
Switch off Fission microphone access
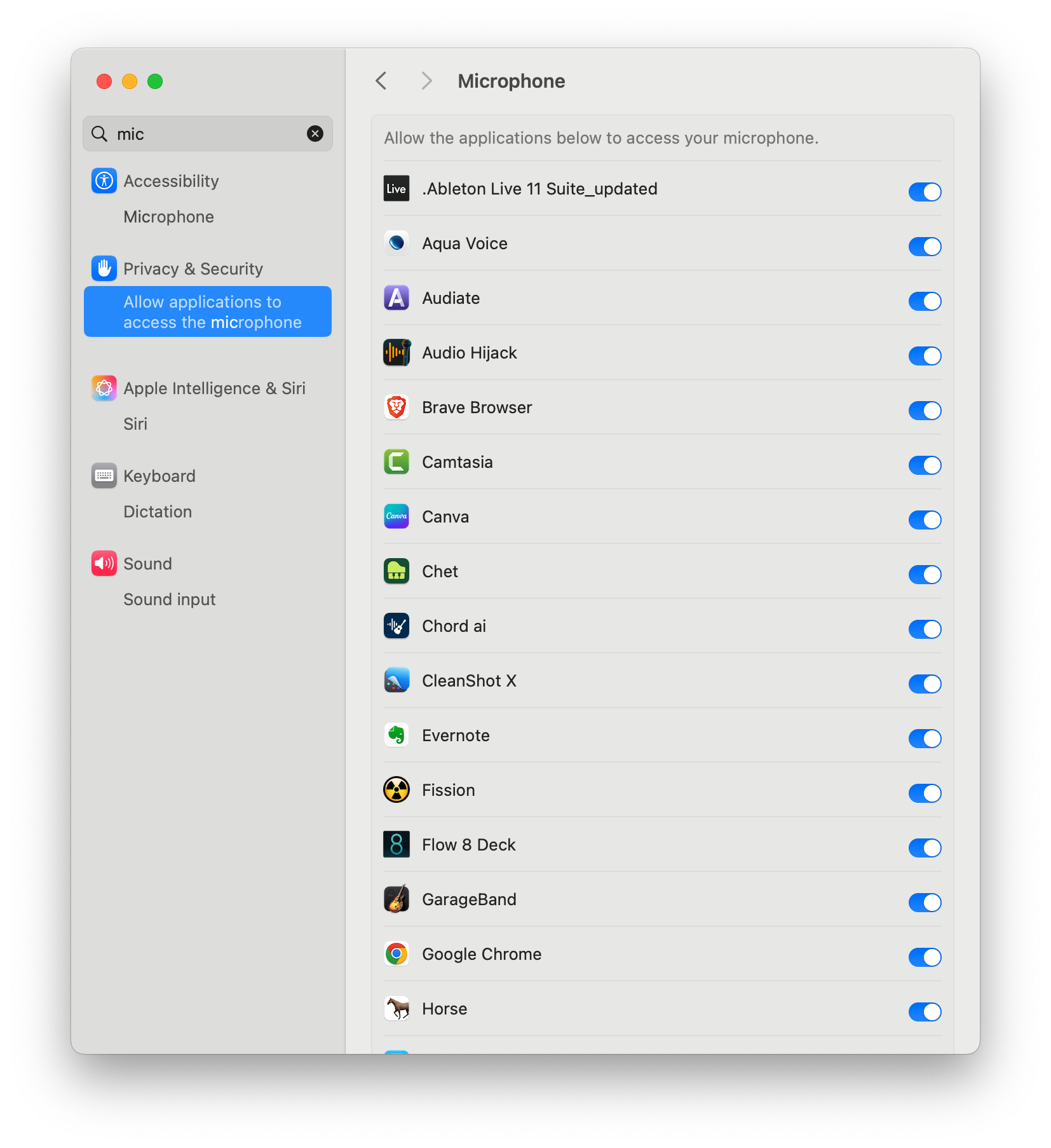click(x=925, y=793)
